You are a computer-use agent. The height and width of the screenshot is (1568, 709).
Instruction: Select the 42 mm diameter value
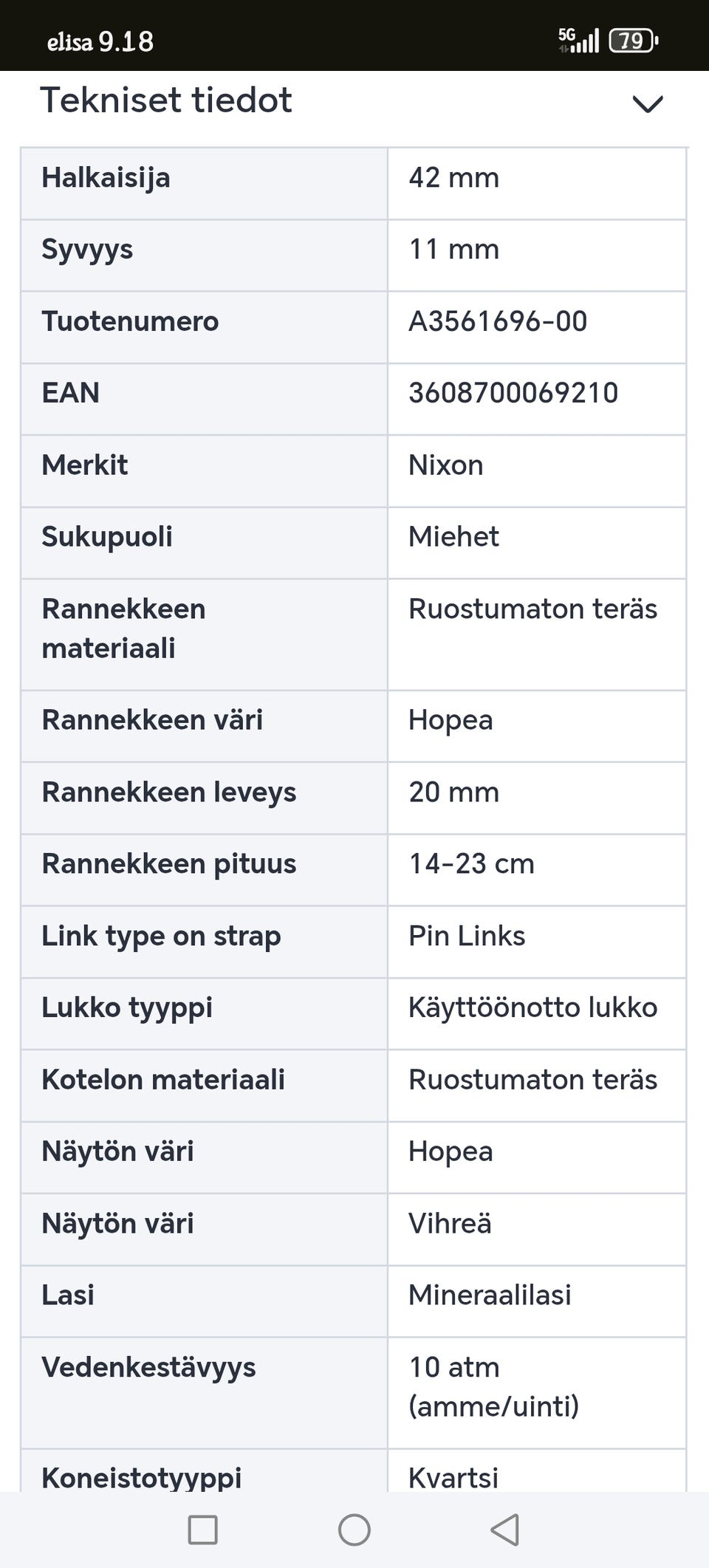(x=454, y=178)
